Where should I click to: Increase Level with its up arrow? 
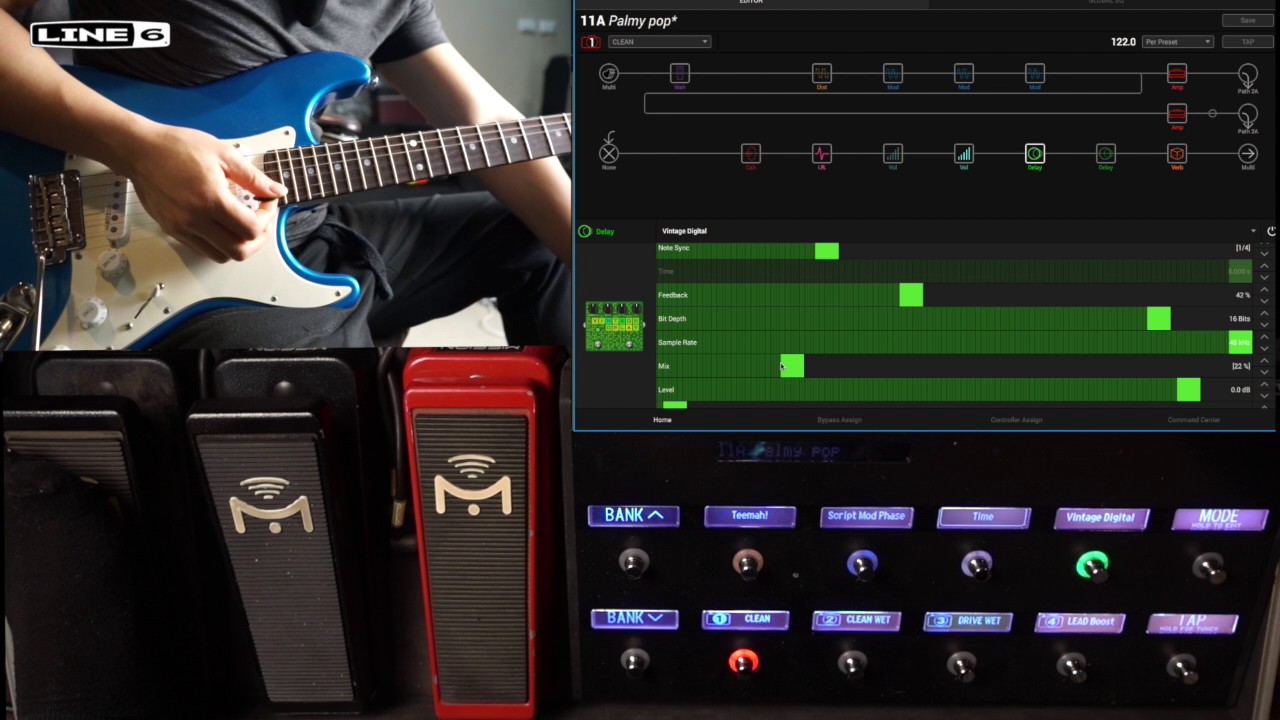pos(1264,385)
